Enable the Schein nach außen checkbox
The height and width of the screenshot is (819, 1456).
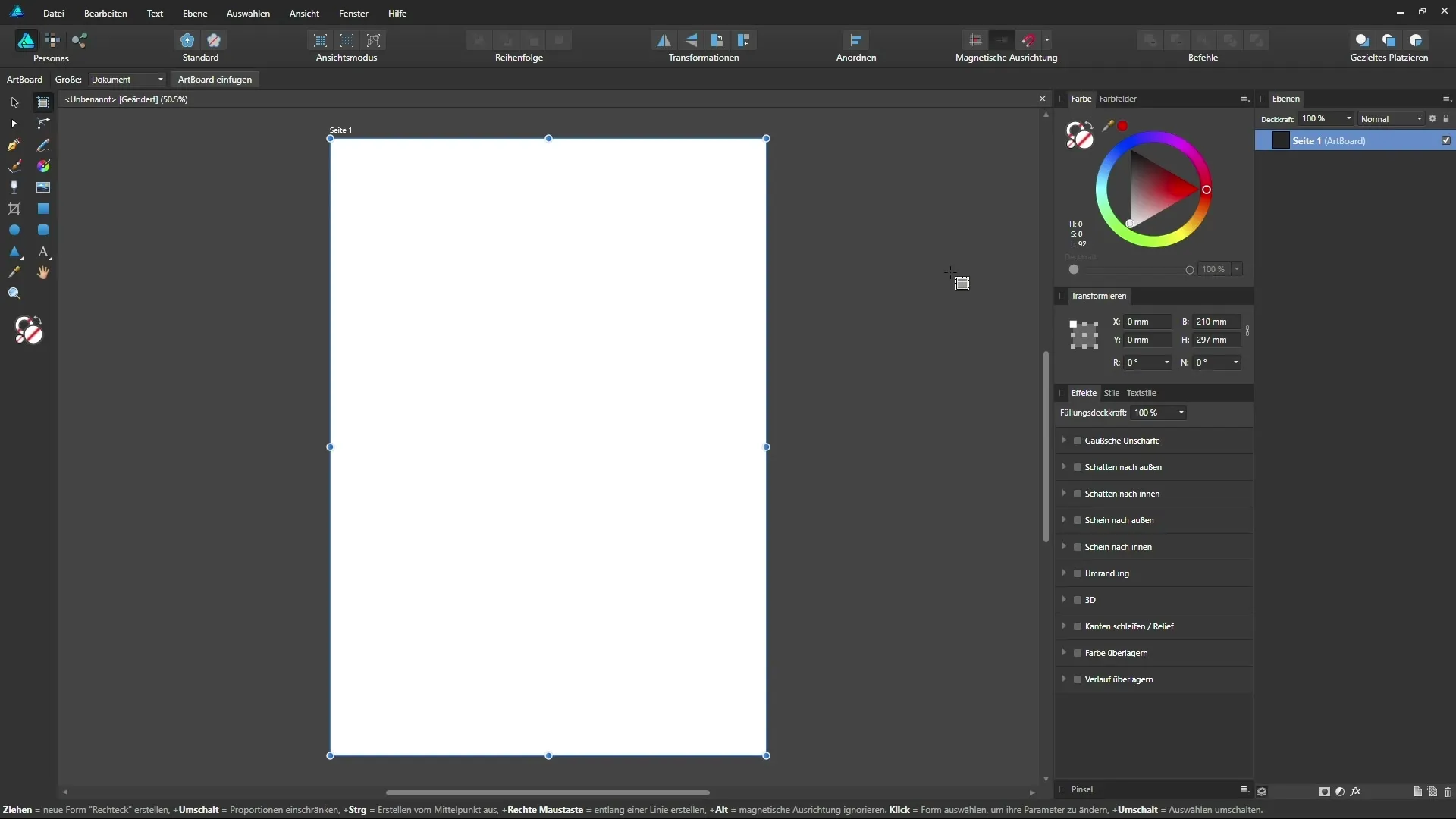click(1078, 520)
